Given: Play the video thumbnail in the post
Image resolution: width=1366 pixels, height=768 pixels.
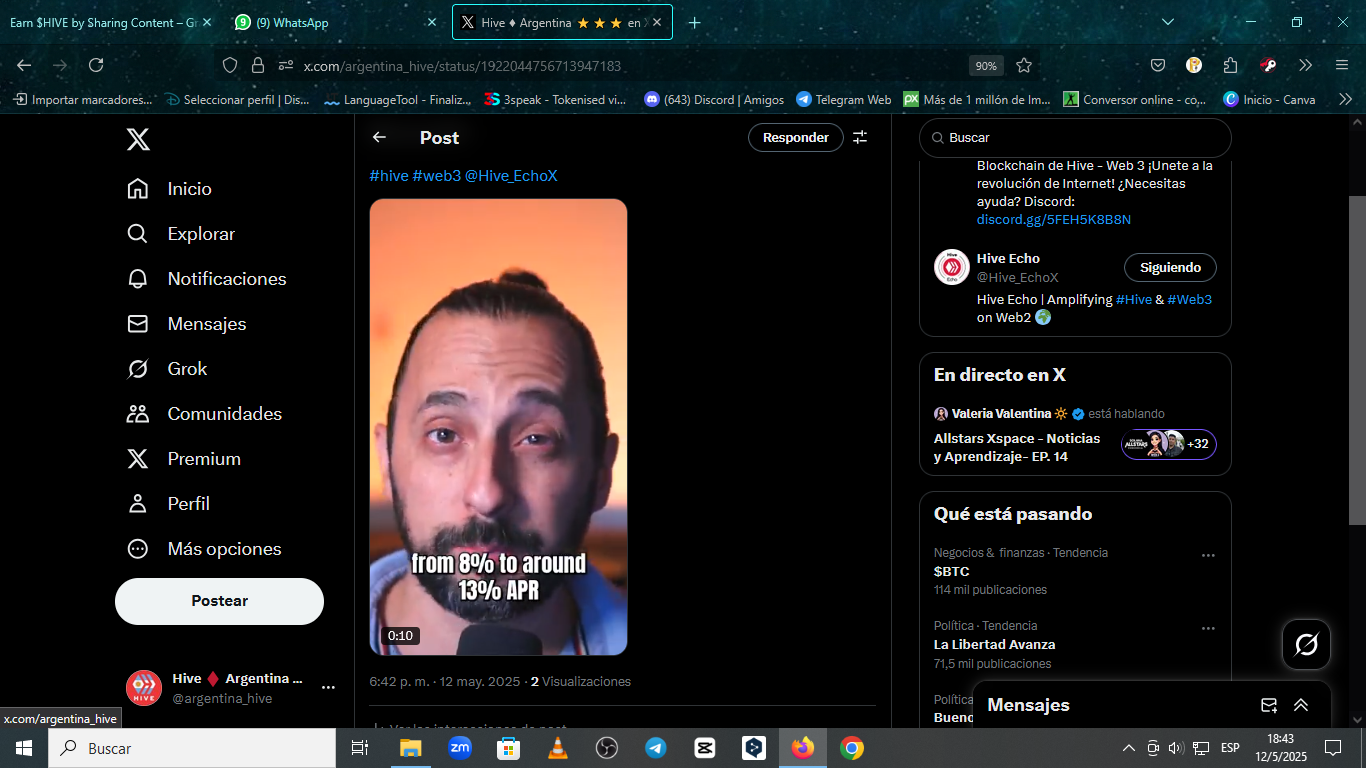Looking at the screenshot, I should point(498,427).
